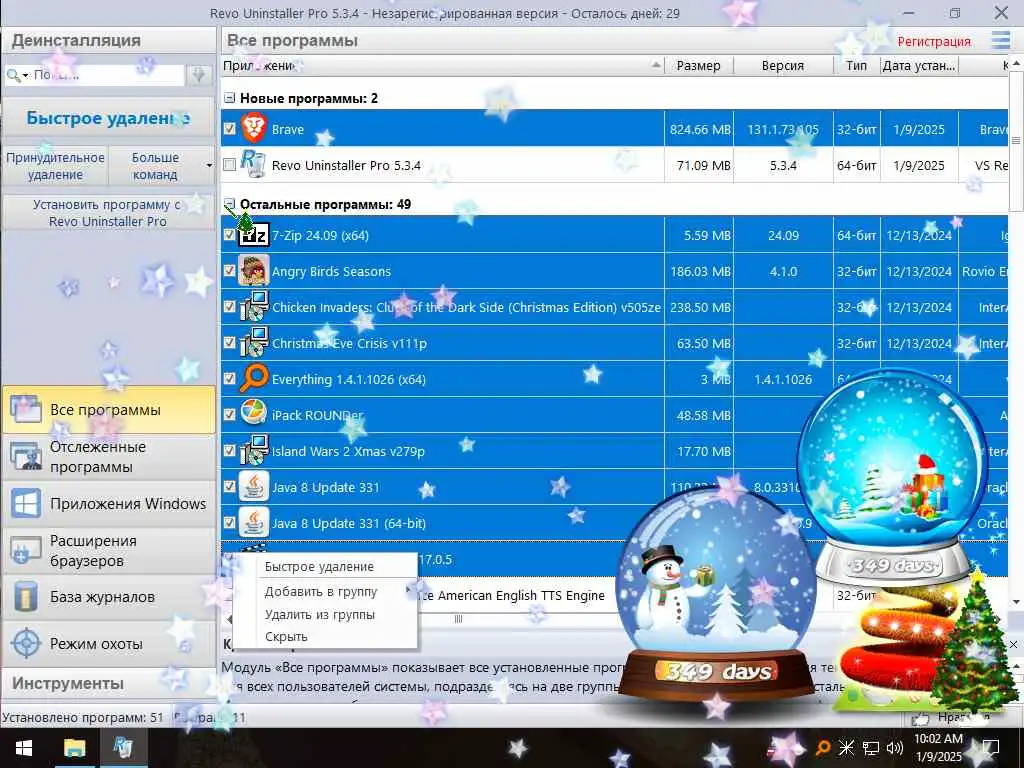Image resolution: width=1024 pixels, height=768 pixels.
Task: Choose Скрыть in context menu
Action: coord(325,636)
